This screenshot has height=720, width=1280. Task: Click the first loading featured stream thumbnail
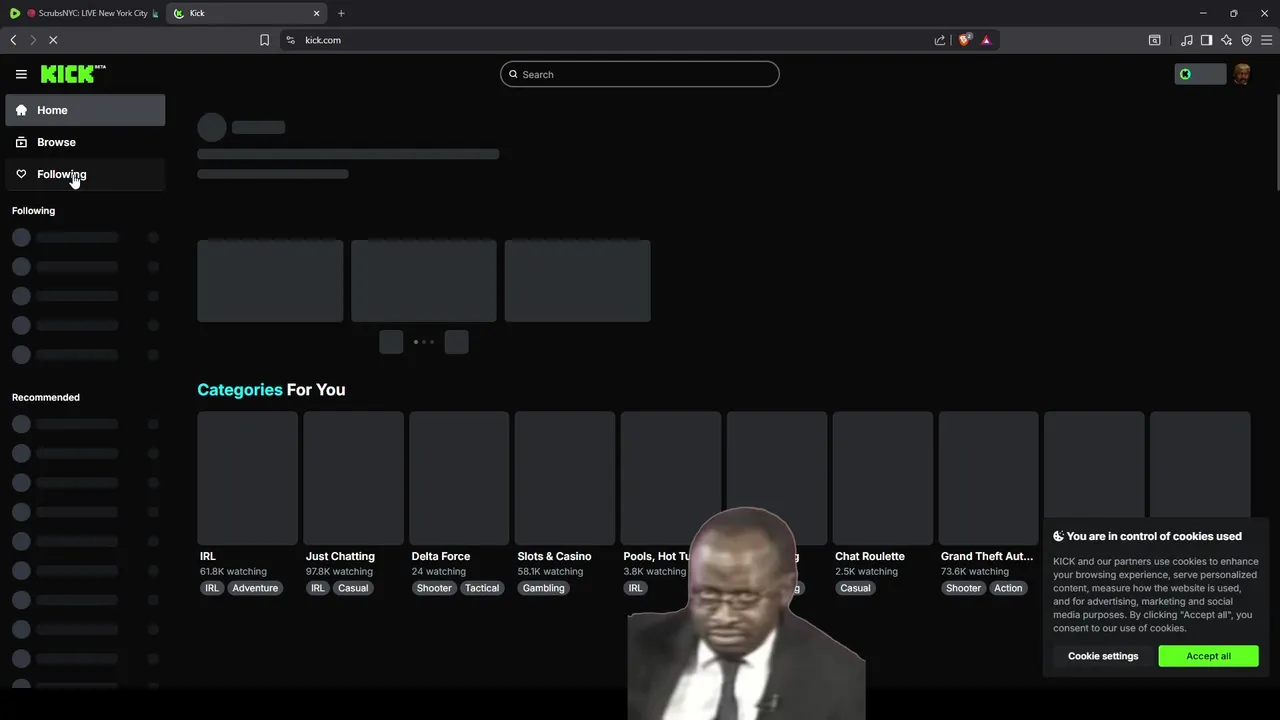point(270,281)
